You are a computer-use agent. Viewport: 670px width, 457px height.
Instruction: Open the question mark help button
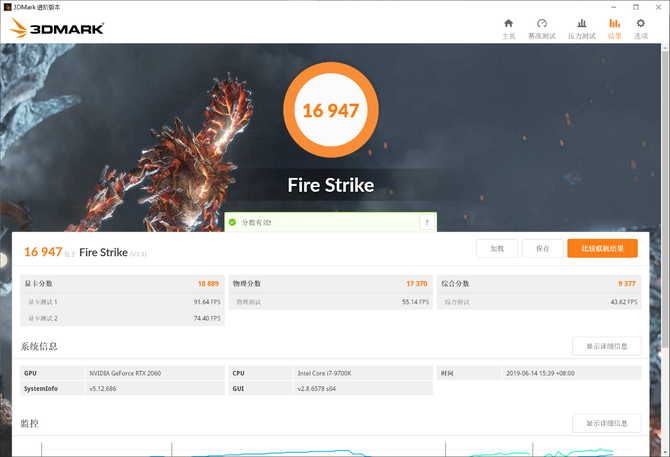[427, 222]
